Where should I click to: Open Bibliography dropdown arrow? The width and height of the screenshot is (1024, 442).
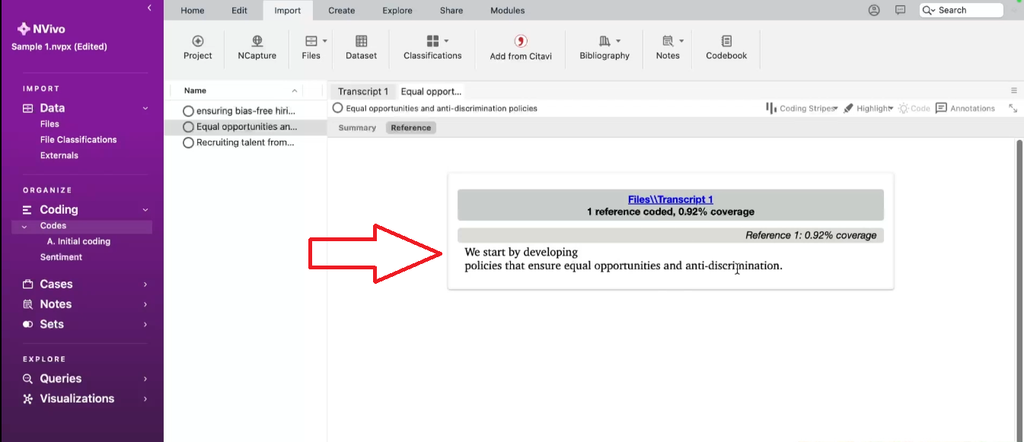(x=618, y=40)
